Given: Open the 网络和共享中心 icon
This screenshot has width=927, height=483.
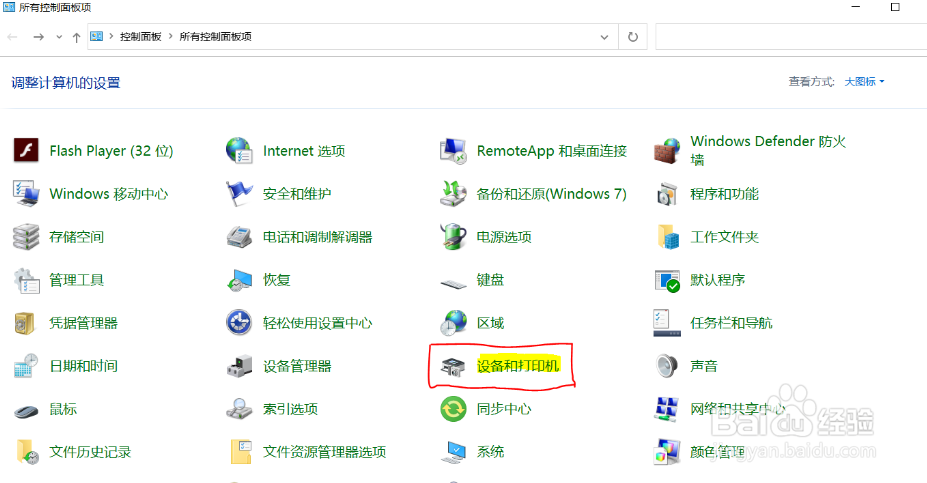Looking at the screenshot, I should click(x=667, y=409).
